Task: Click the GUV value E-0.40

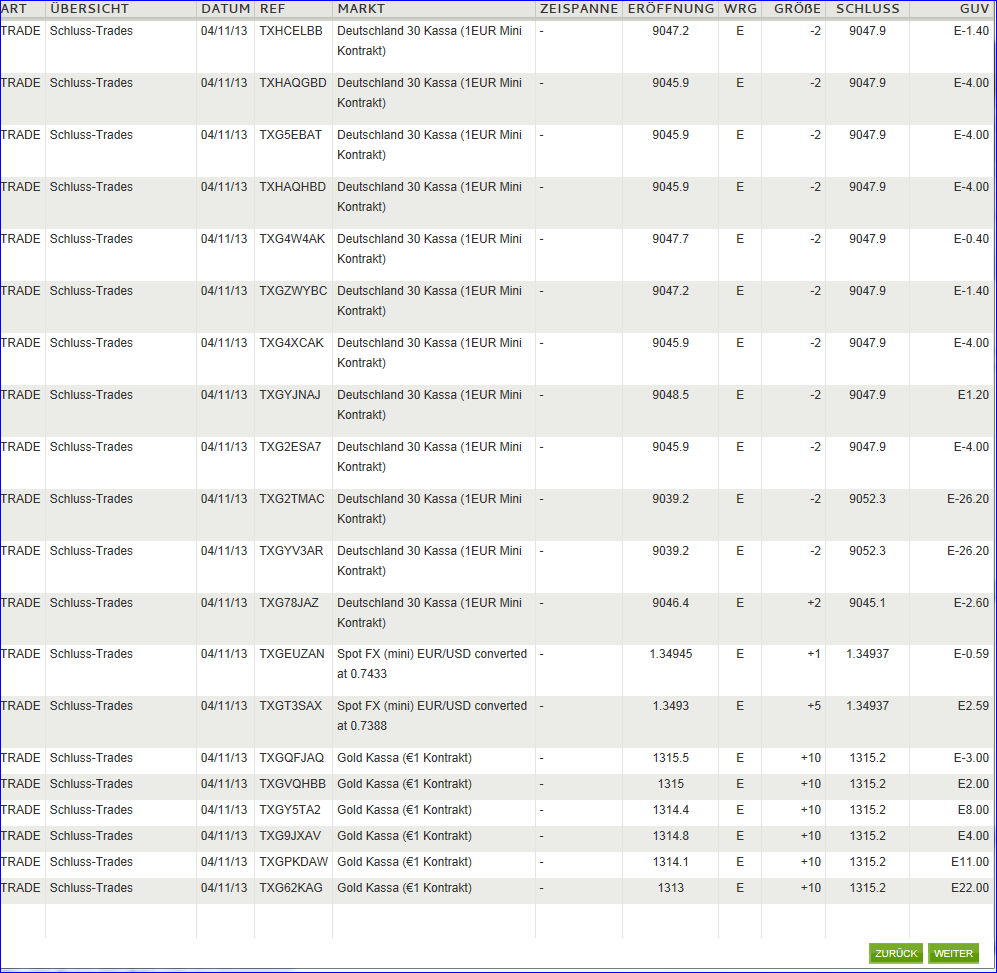Action: point(971,238)
